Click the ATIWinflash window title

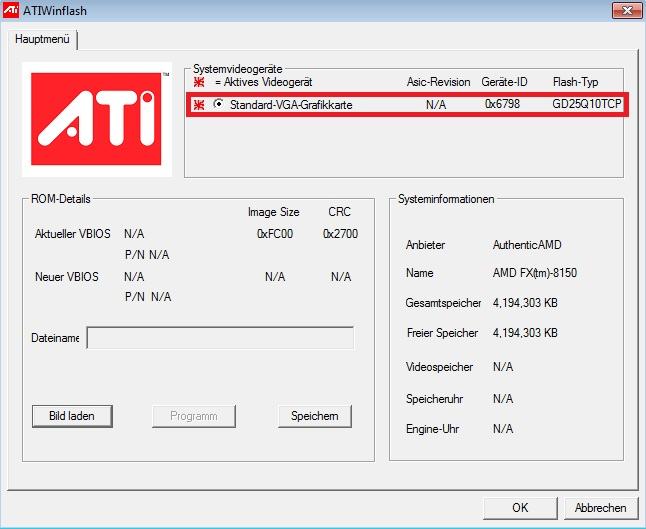coord(55,11)
